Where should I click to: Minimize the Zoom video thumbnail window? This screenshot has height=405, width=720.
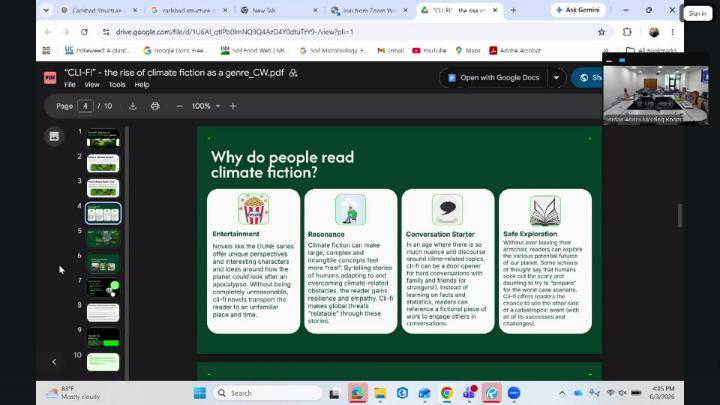(x=609, y=61)
